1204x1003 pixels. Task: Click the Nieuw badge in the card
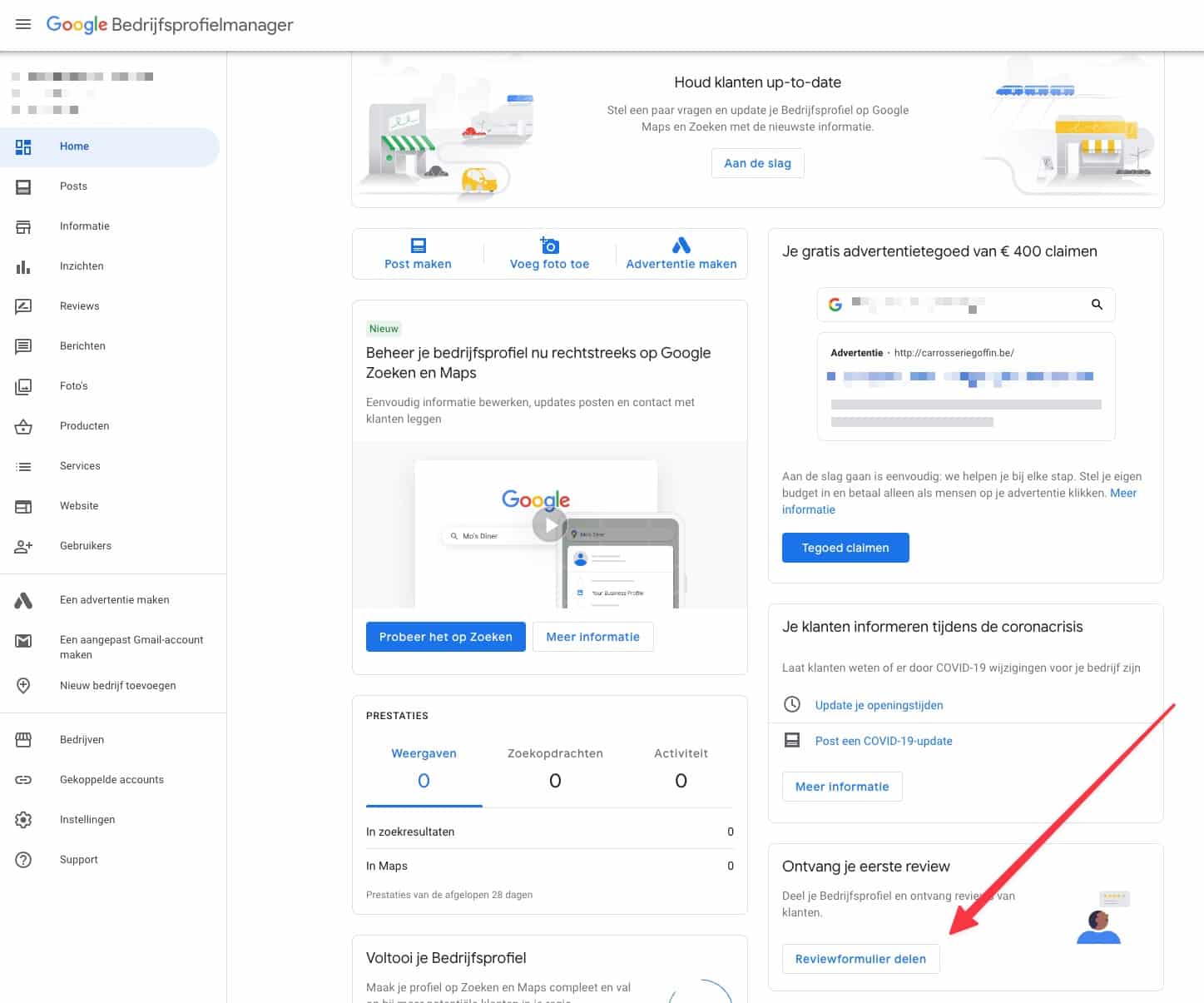click(x=384, y=329)
